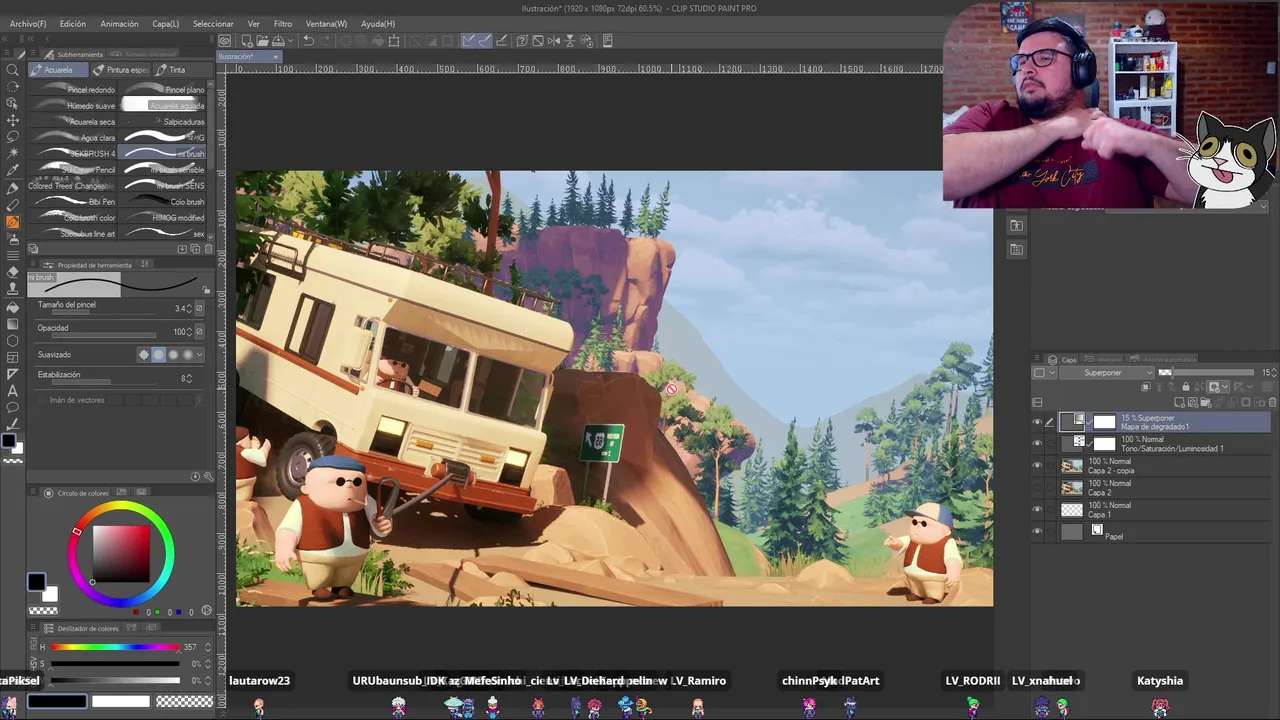Hide the Mapa de degradado1 layer
Screen dimensions: 1280x720
click(x=1037, y=422)
